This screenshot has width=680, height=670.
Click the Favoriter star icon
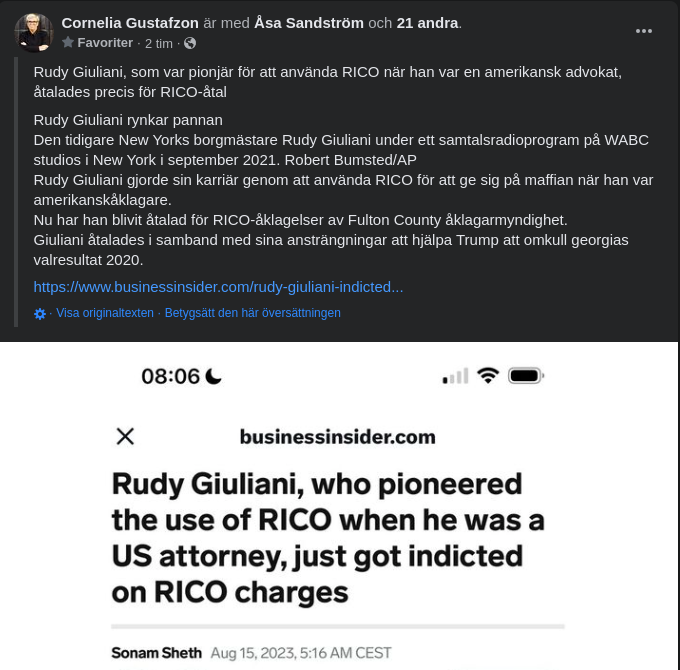(x=68, y=43)
